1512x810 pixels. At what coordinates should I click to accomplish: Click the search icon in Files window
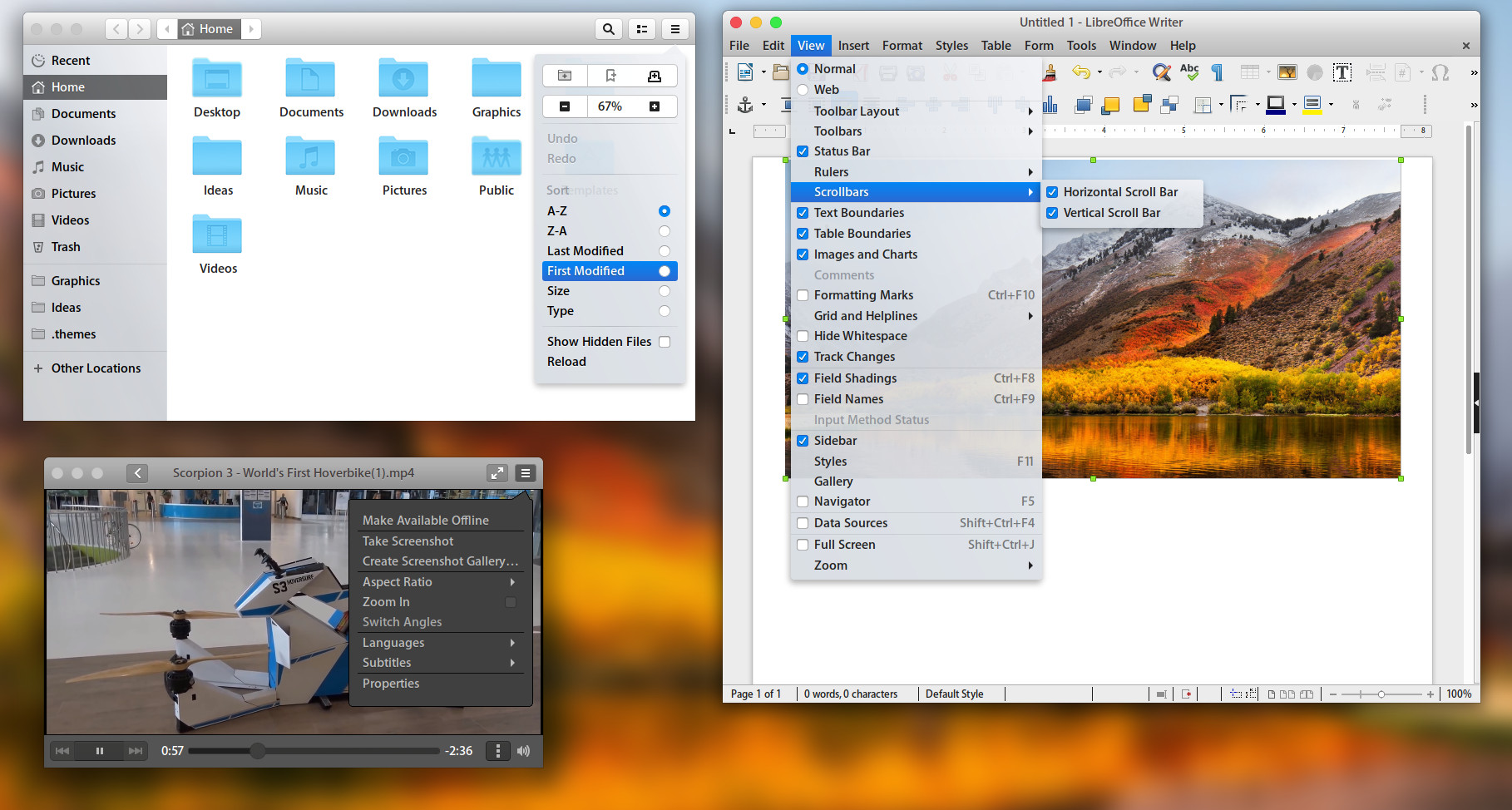coord(609,29)
